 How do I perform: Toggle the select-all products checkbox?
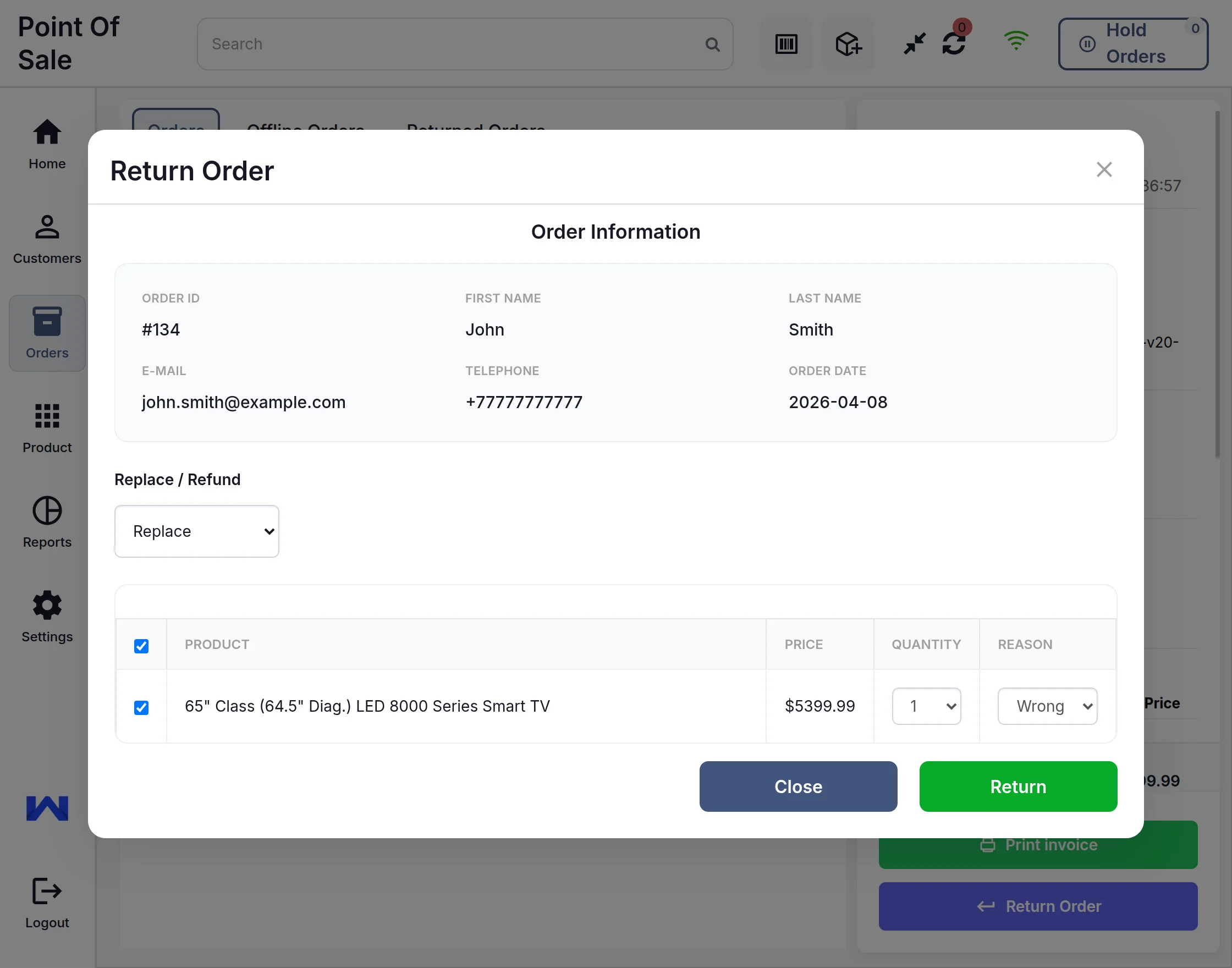coord(141,646)
